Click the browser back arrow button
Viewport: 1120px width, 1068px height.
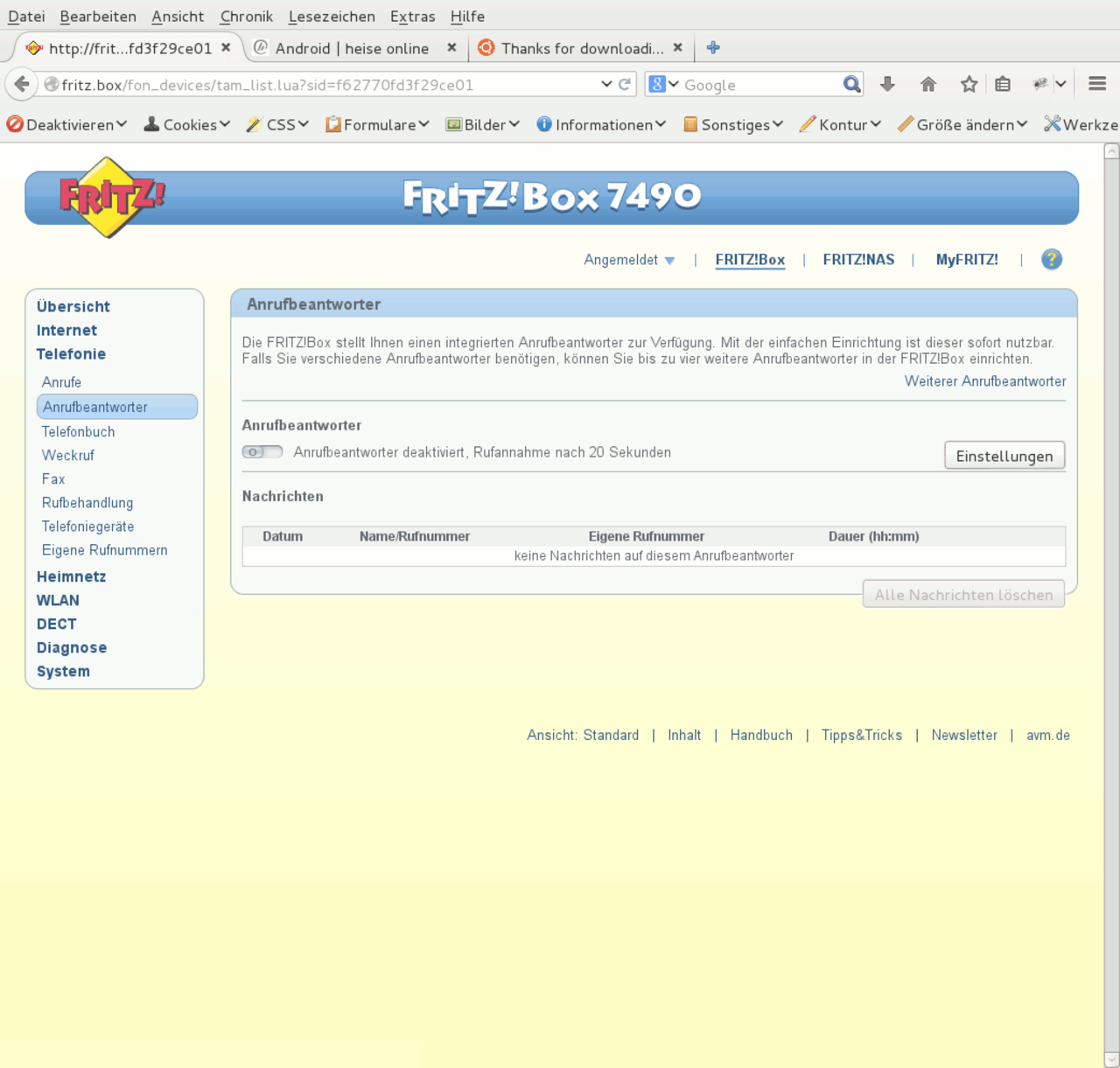(x=22, y=85)
